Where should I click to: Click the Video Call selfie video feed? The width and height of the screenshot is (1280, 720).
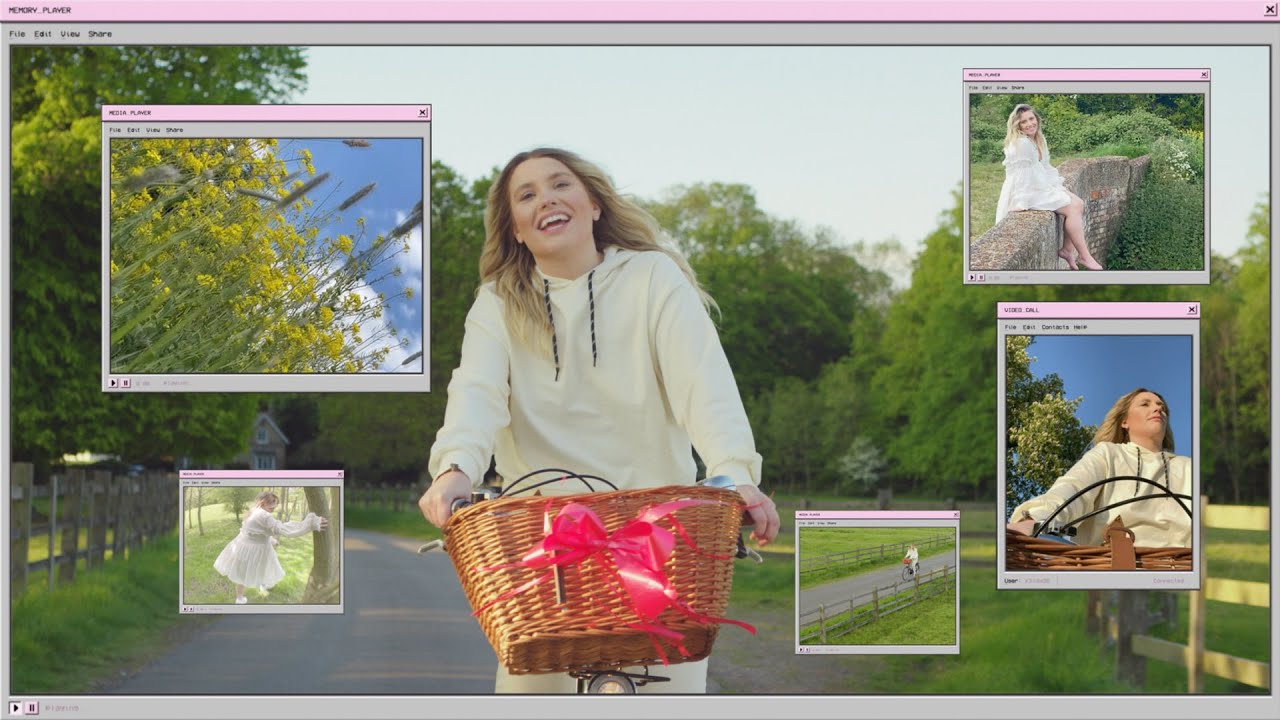click(x=1098, y=452)
